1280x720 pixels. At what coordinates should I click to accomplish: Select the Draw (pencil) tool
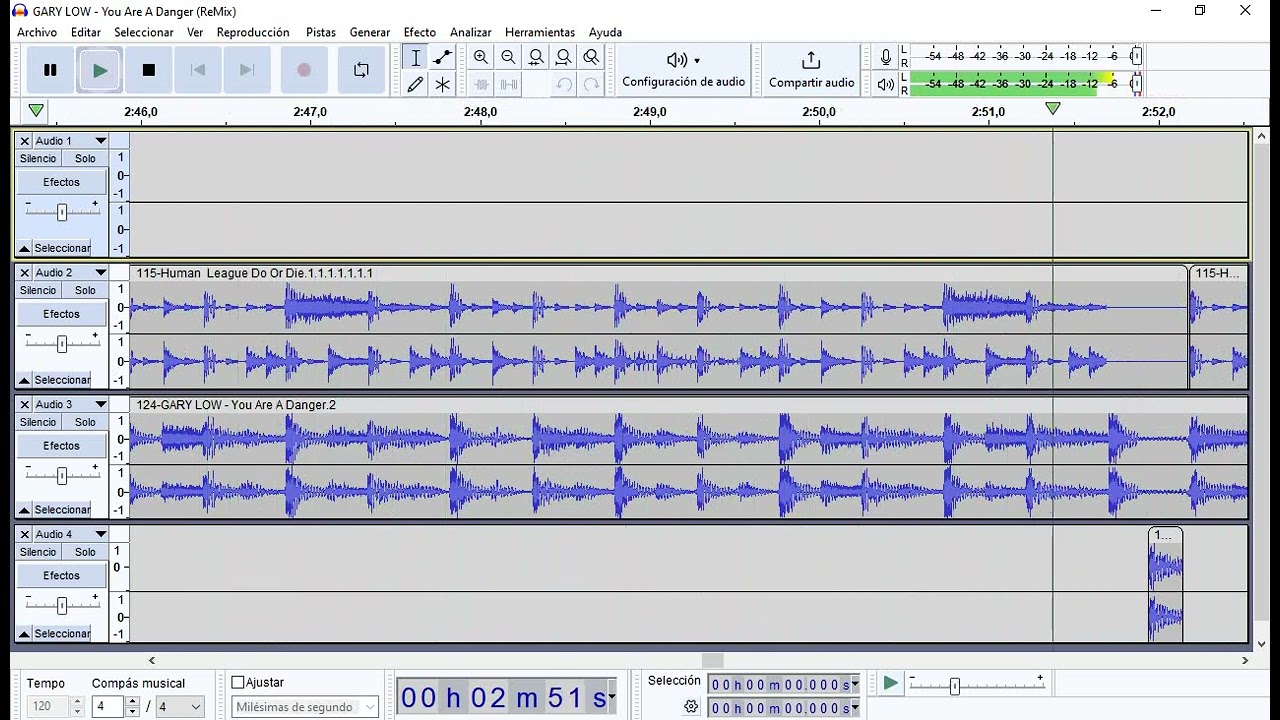416,85
